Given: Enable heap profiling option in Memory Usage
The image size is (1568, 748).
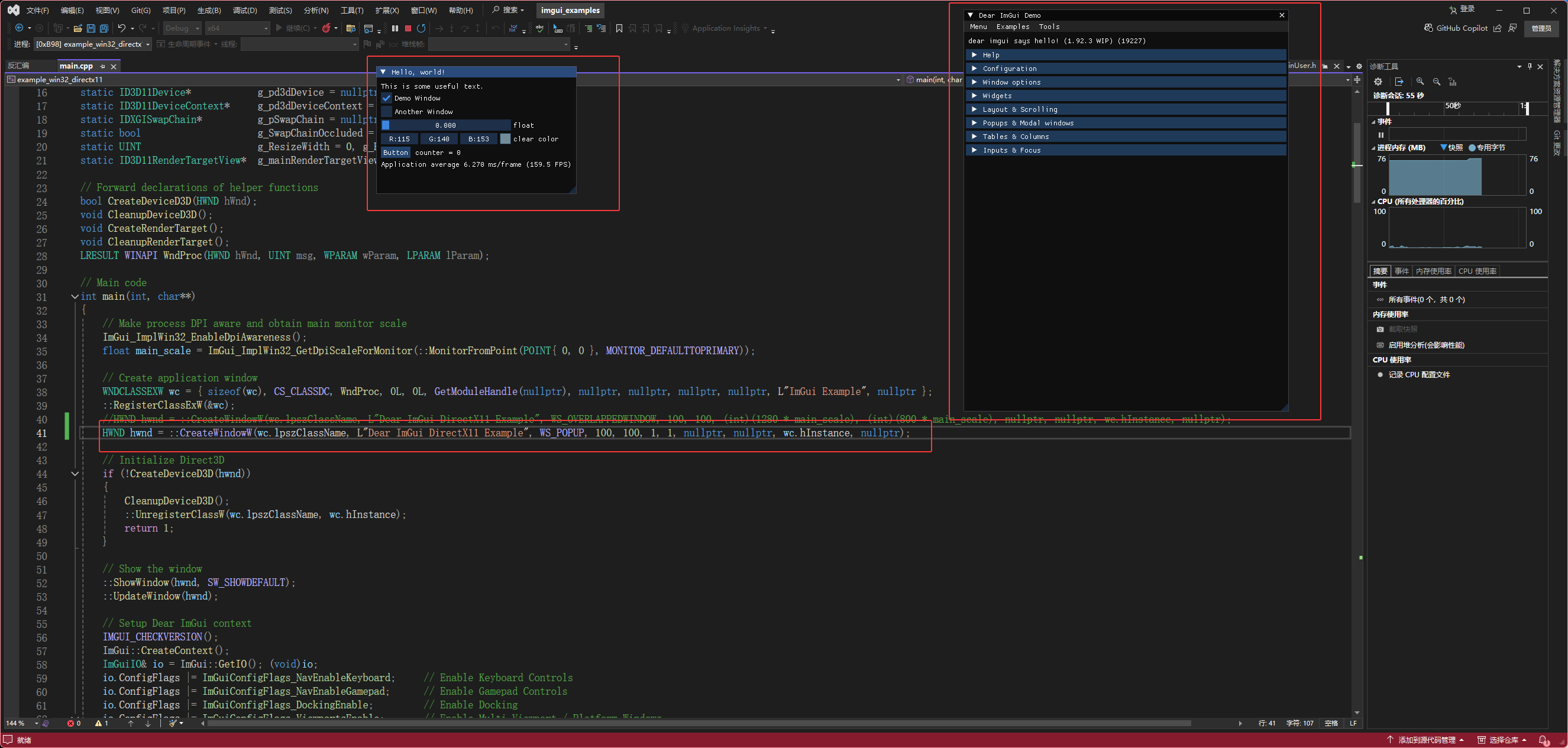Looking at the screenshot, I should [1421, 345].
